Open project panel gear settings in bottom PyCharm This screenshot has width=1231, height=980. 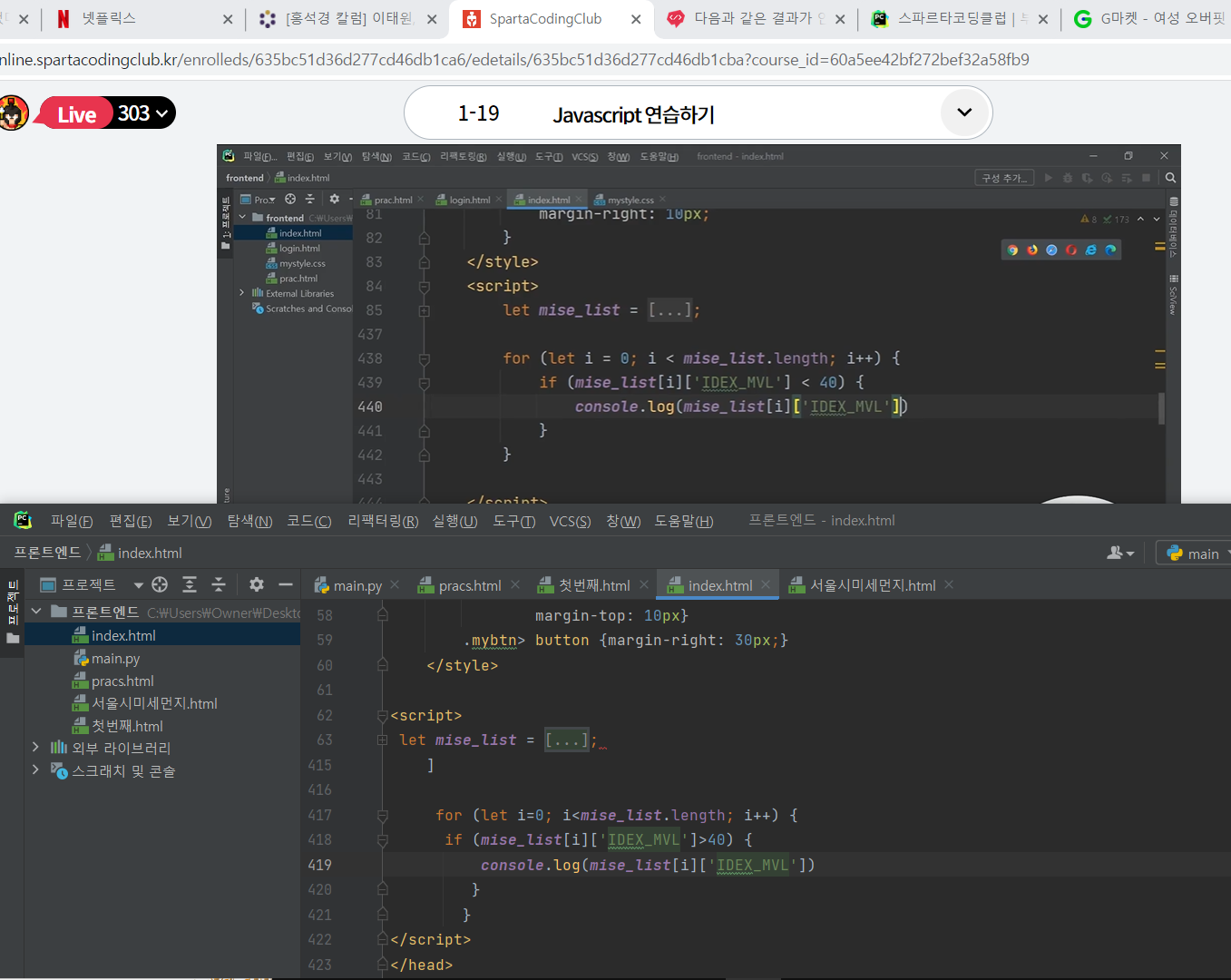click(x=257, y=584)
